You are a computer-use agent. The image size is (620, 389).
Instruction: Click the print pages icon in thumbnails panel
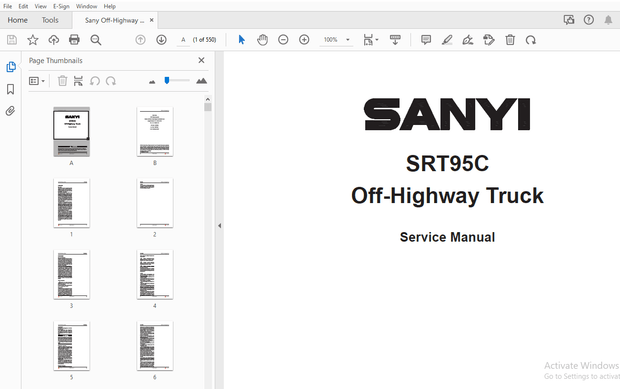[78, 81]
